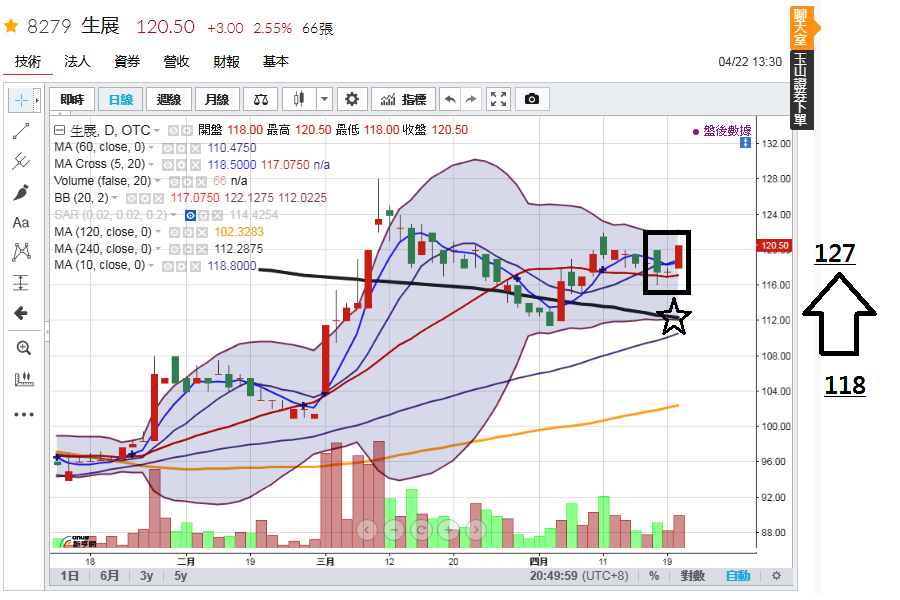Open the 資券 tab

127,61
